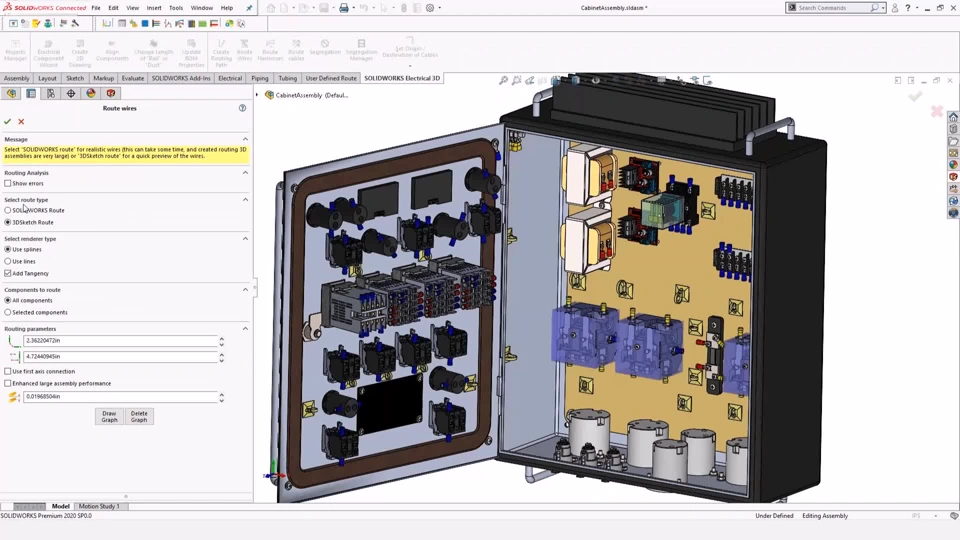960x540 pixels.
Task: Click the Hide/Show Items eye icon
Action: click(x=595, y=80)
